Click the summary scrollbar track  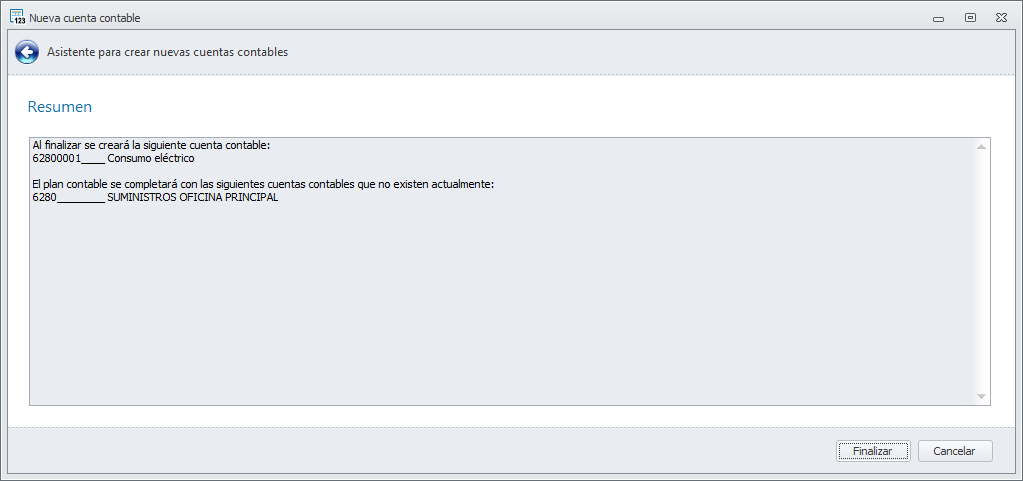click(982, 270)
